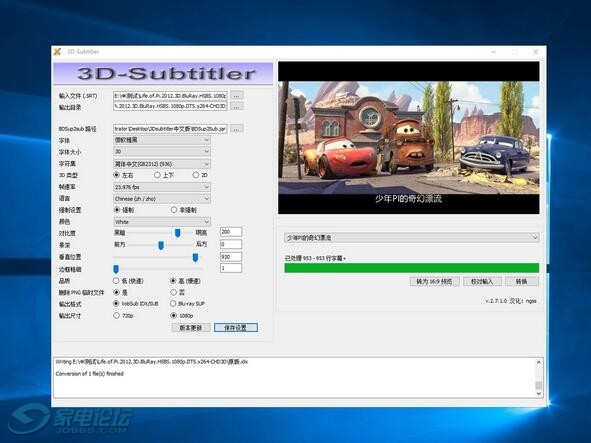Click browse button for output directory
The image size is (591, 443).
[236, 107]
